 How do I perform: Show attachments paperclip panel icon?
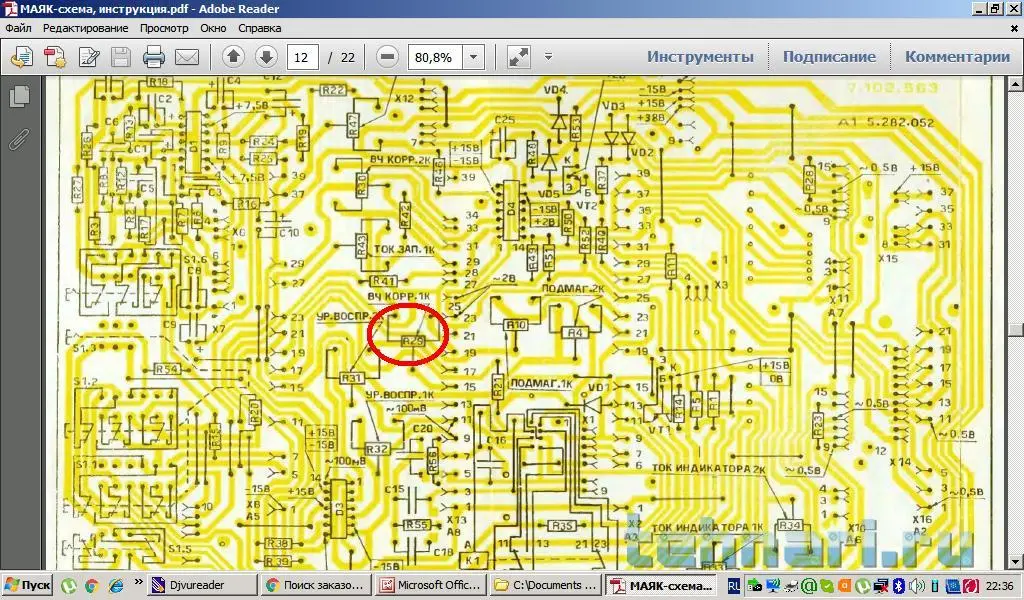20,139
